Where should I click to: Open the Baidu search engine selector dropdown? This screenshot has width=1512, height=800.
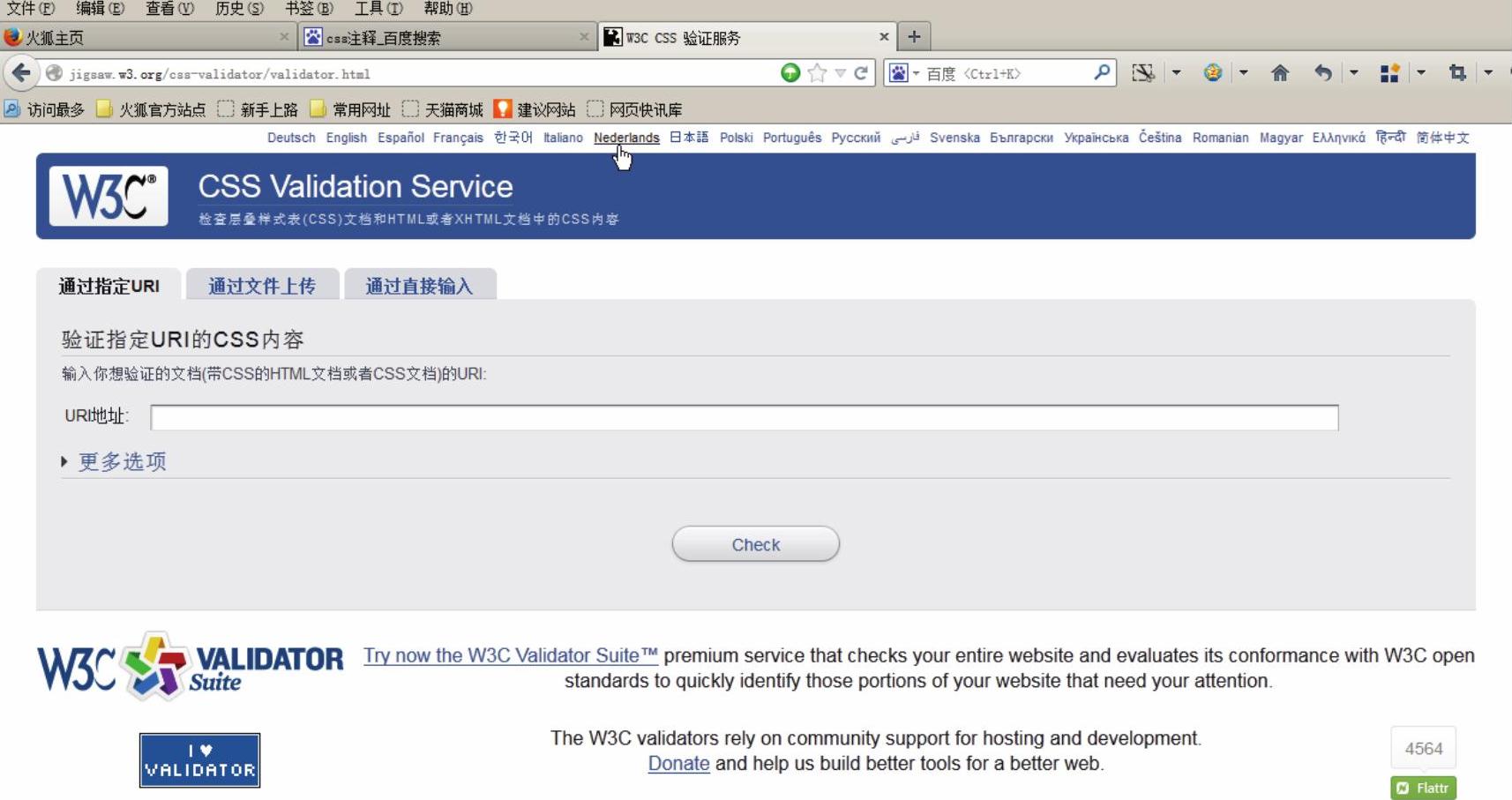pos(903,73)
